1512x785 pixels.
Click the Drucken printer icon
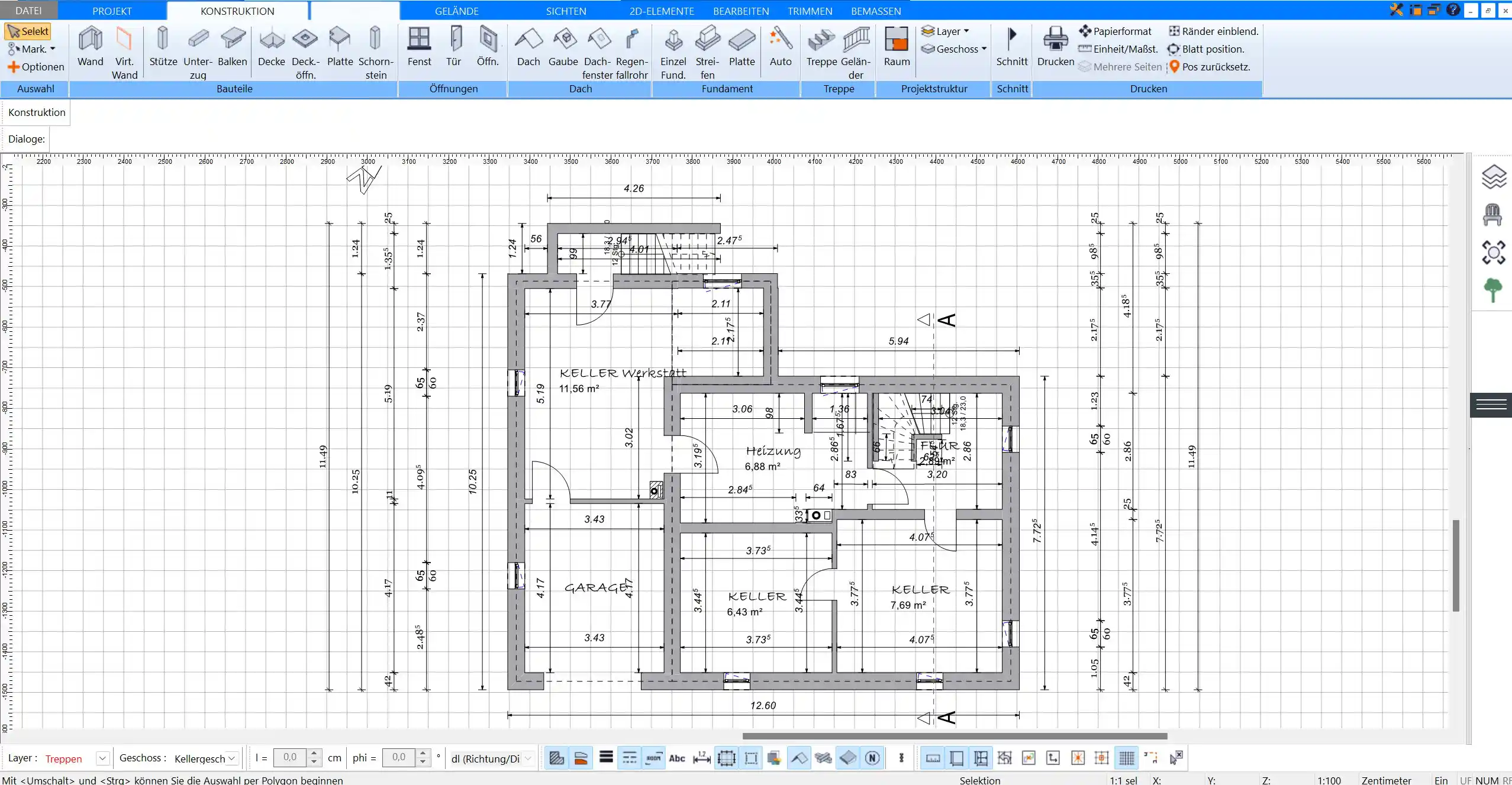(x=1056, y=40)
